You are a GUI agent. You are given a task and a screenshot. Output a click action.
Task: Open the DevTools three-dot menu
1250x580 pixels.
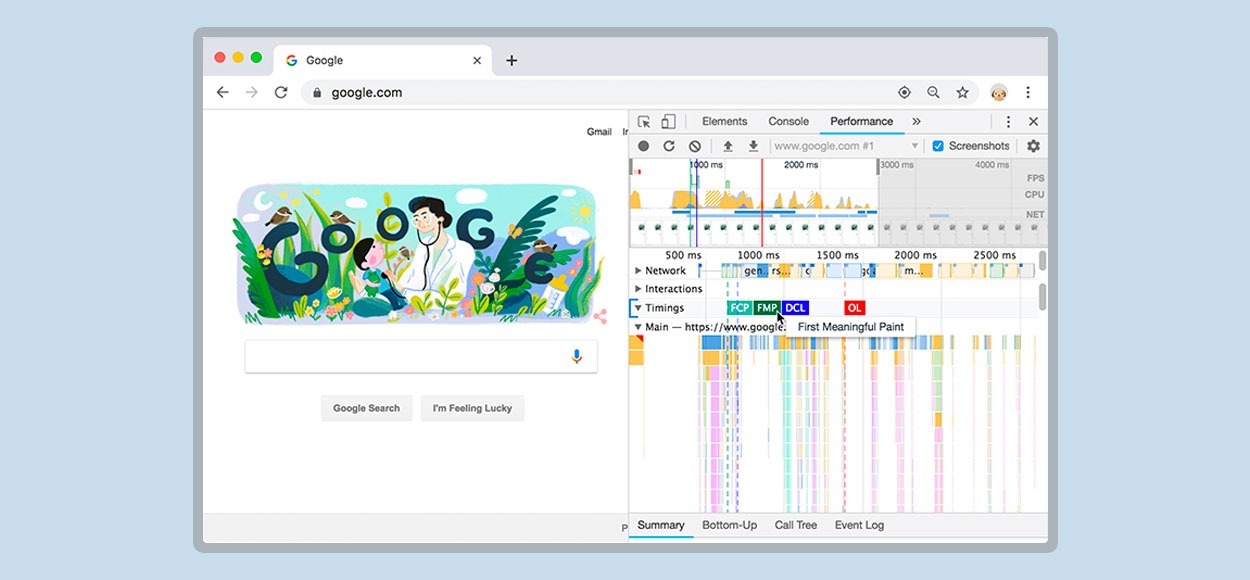(1008, 122)
